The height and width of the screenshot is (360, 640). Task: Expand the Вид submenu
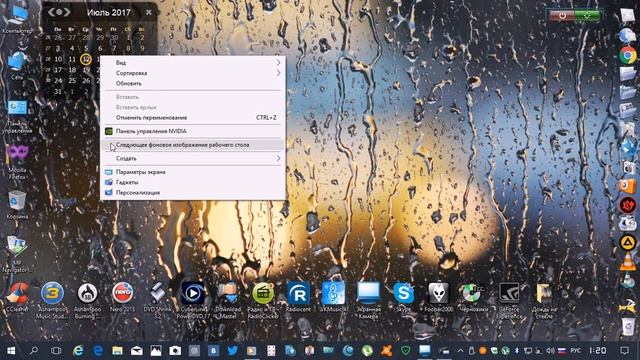(193, 62)
